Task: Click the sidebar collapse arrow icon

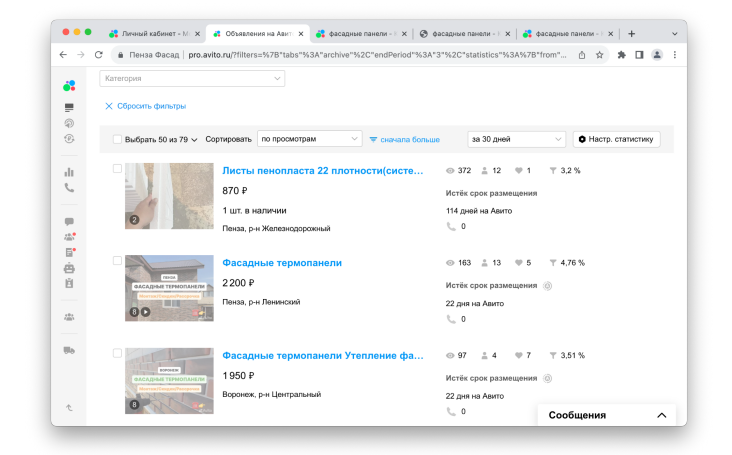Action: 69,408
